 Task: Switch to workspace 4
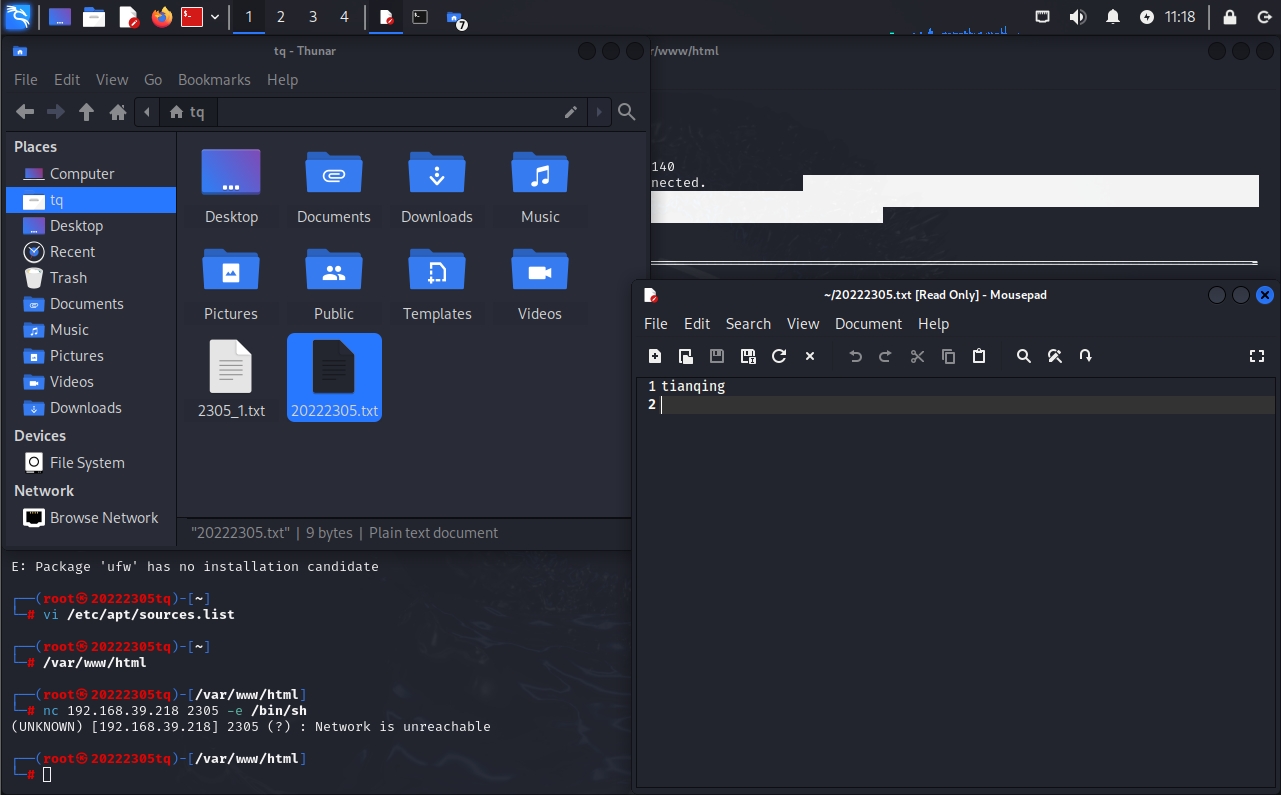345,17
